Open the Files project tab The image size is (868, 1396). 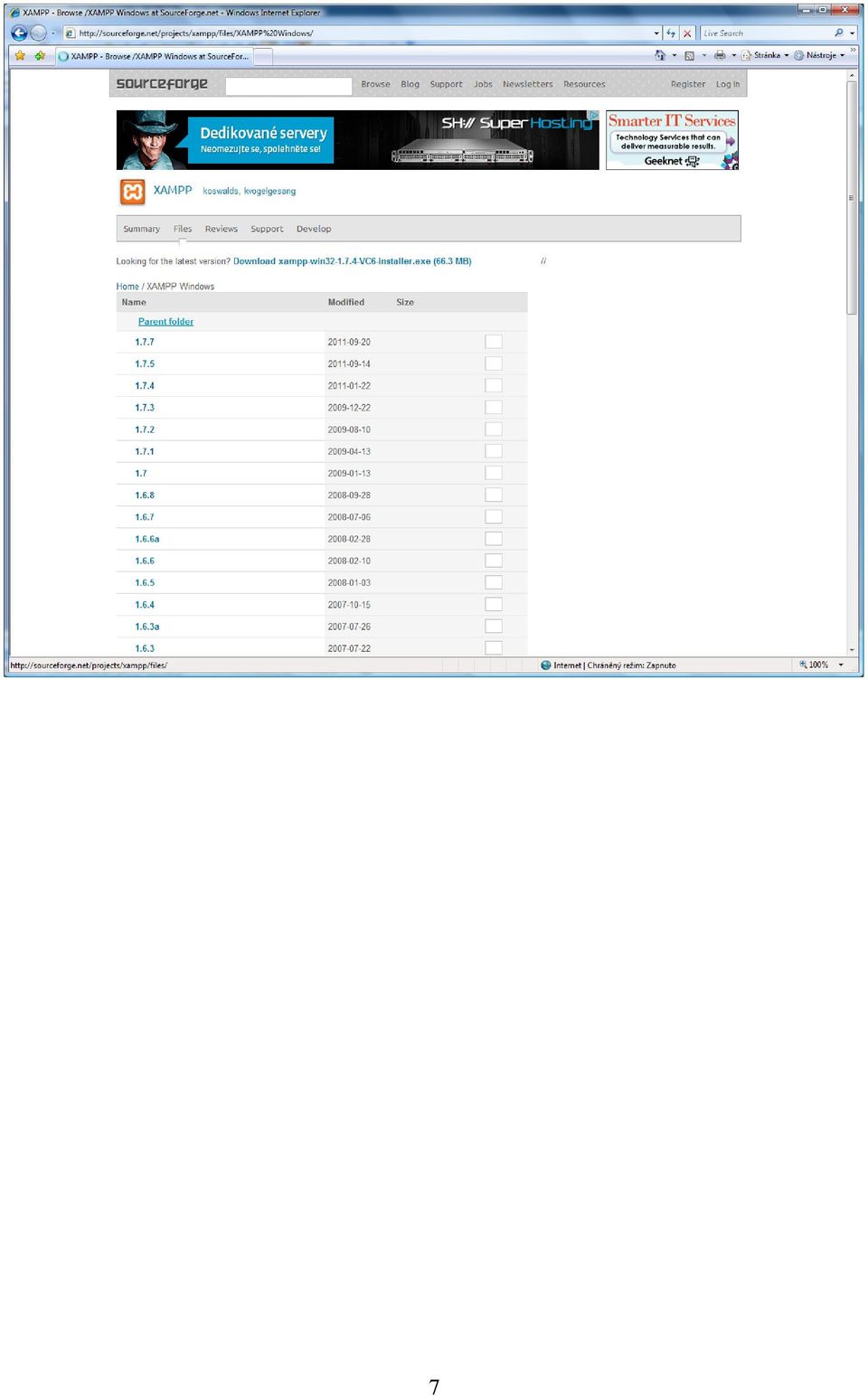tap(183, 230)
